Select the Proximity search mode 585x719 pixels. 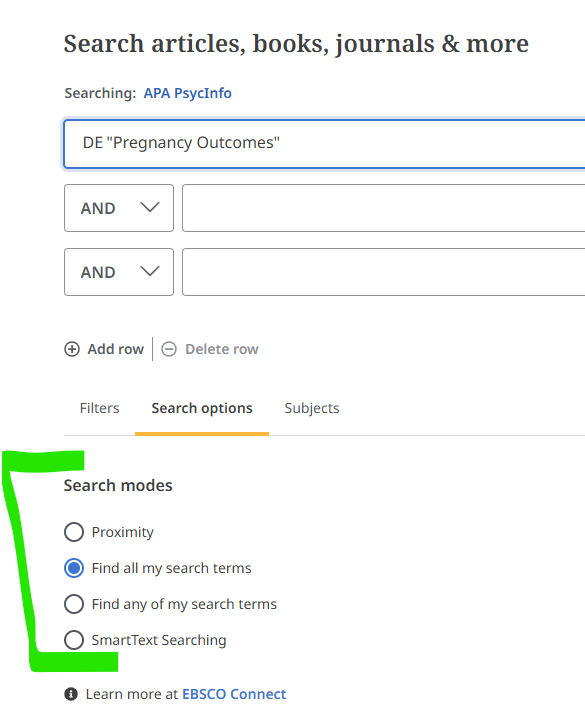point(74,532)
